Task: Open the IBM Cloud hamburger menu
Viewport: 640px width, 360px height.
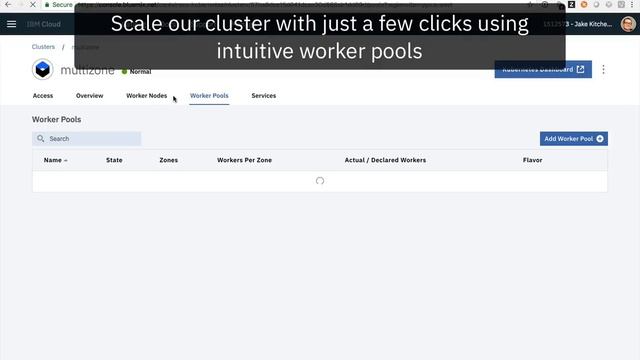Action: pyautogui.click(x=11, y=24)
